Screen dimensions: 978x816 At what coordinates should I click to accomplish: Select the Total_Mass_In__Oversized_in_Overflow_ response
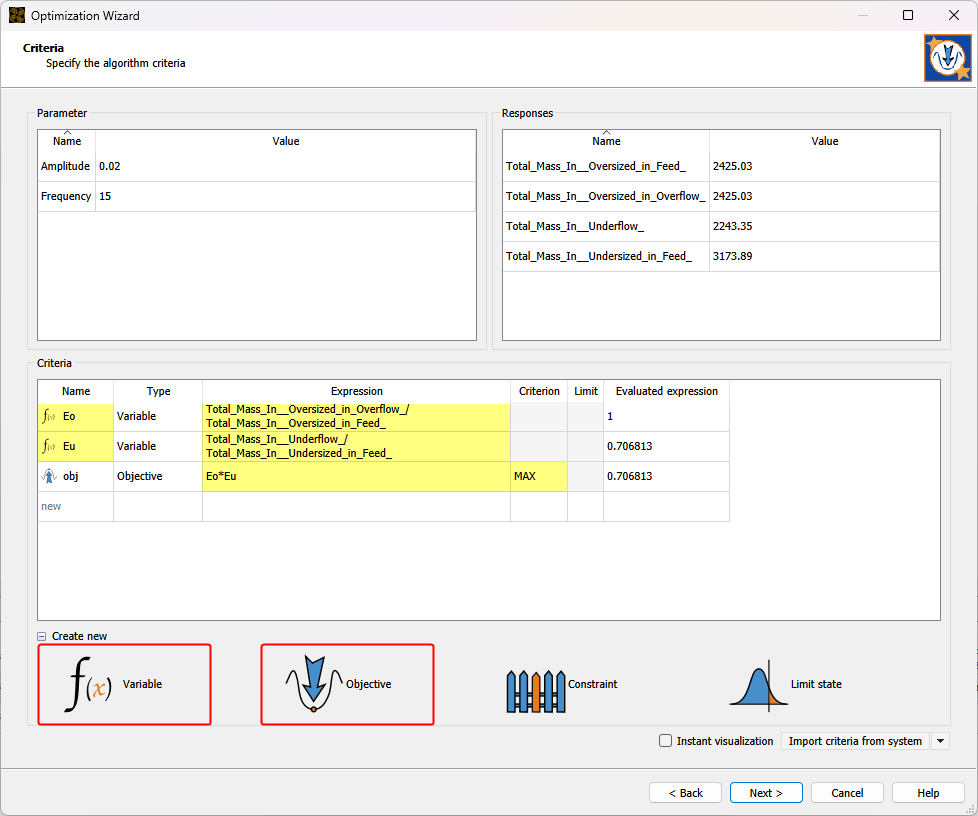606,197
